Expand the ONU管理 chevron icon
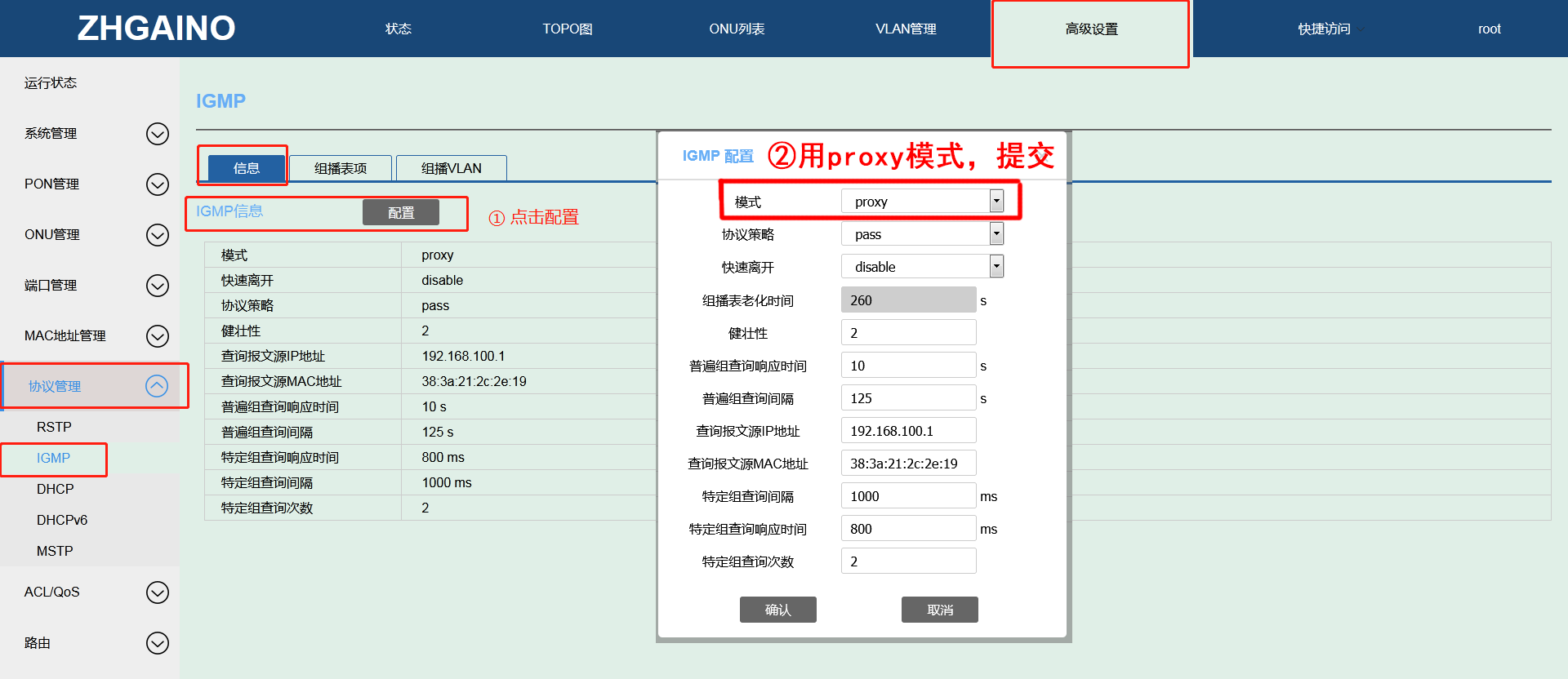Viewport: 1568px width, 679px height. pos(157,235)
